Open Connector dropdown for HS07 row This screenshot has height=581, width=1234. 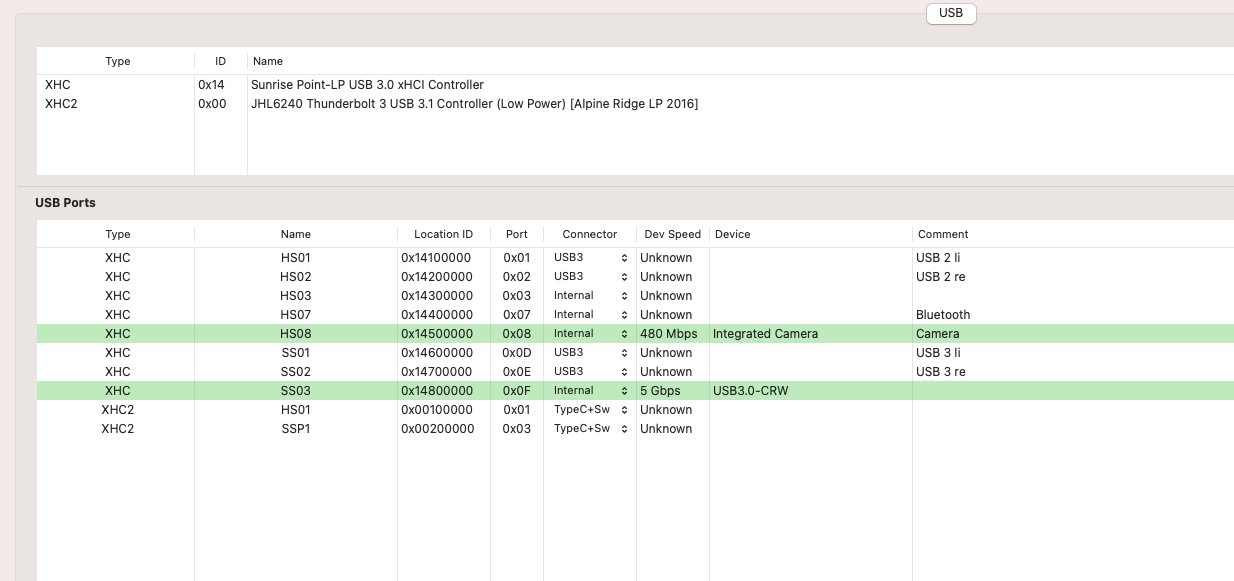pyautogui.click(x=590, y=315)
